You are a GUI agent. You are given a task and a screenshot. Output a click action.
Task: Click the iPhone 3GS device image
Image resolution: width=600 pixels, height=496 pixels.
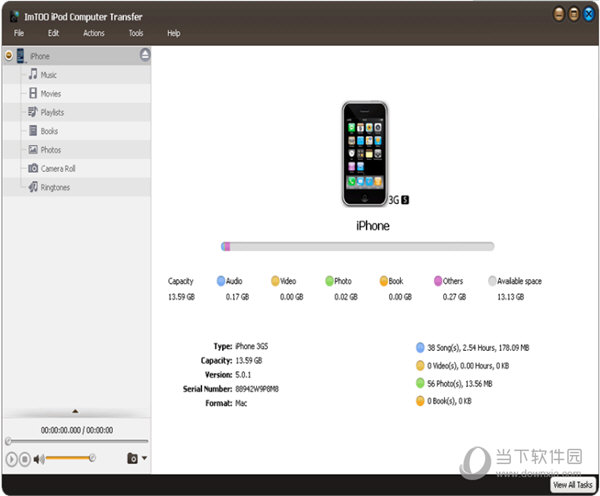click(365, 154)
